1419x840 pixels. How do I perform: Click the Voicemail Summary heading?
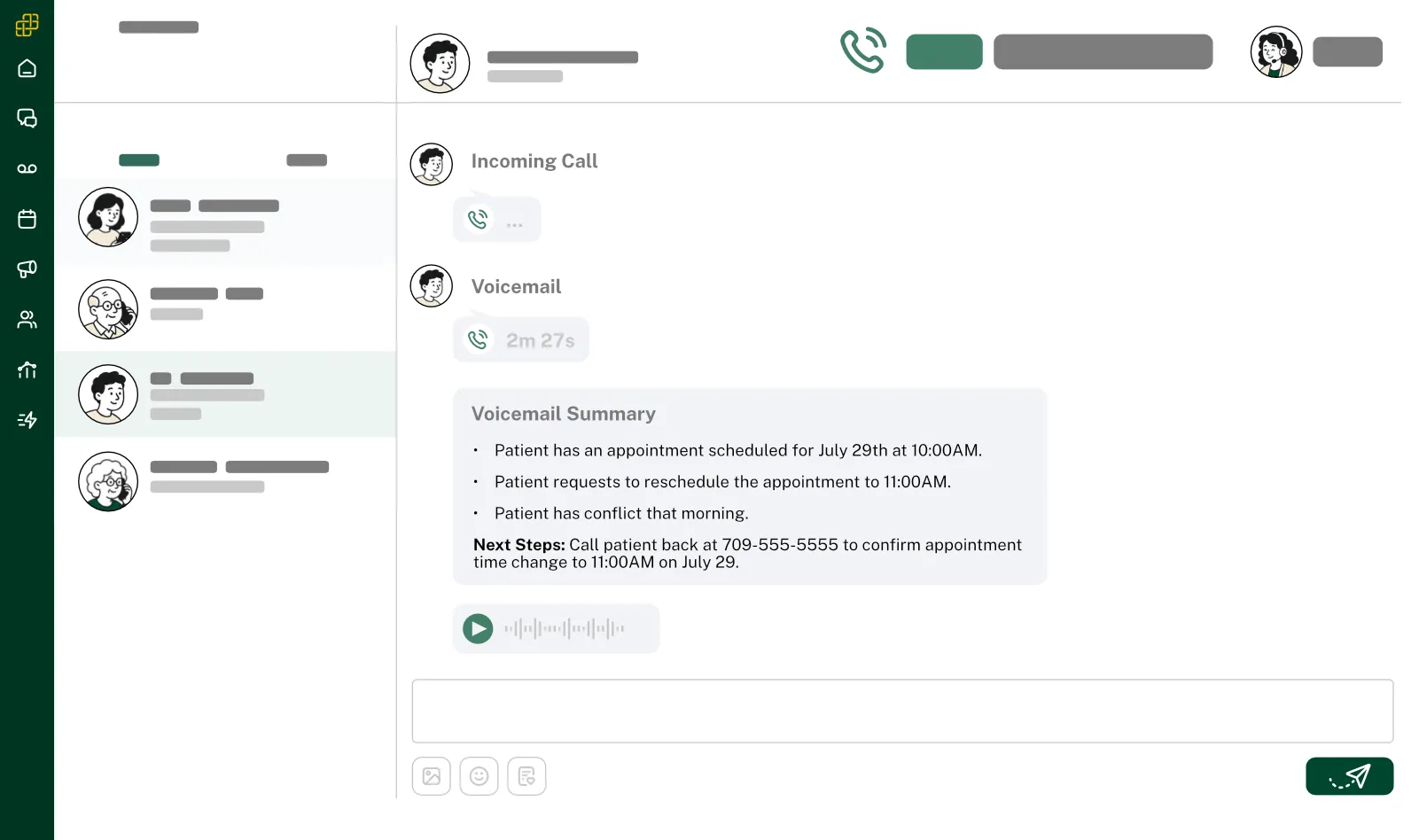[564, 414]
